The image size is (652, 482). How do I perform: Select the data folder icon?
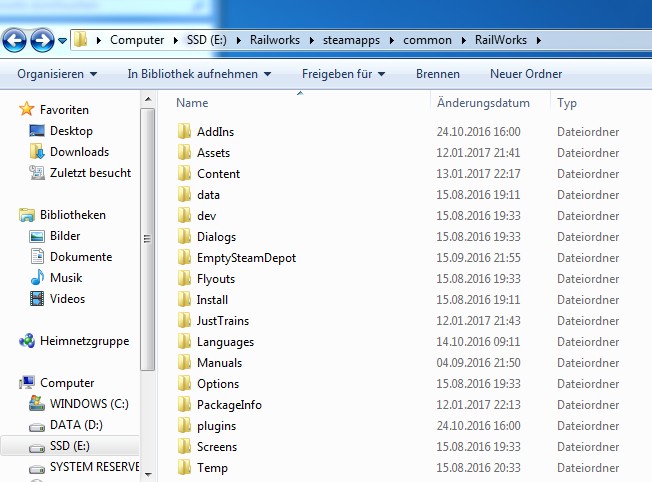[184, 194]
